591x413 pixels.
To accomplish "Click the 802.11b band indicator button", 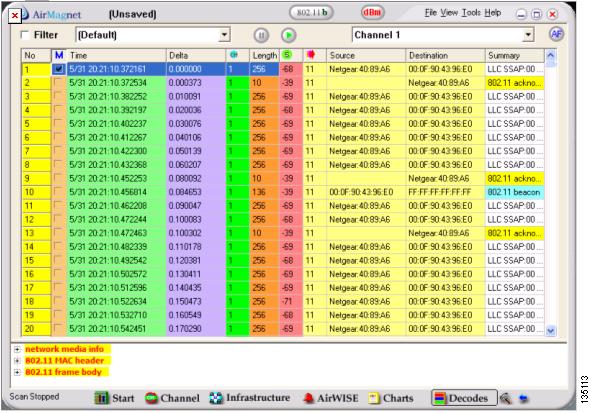I will coord(311,12).
